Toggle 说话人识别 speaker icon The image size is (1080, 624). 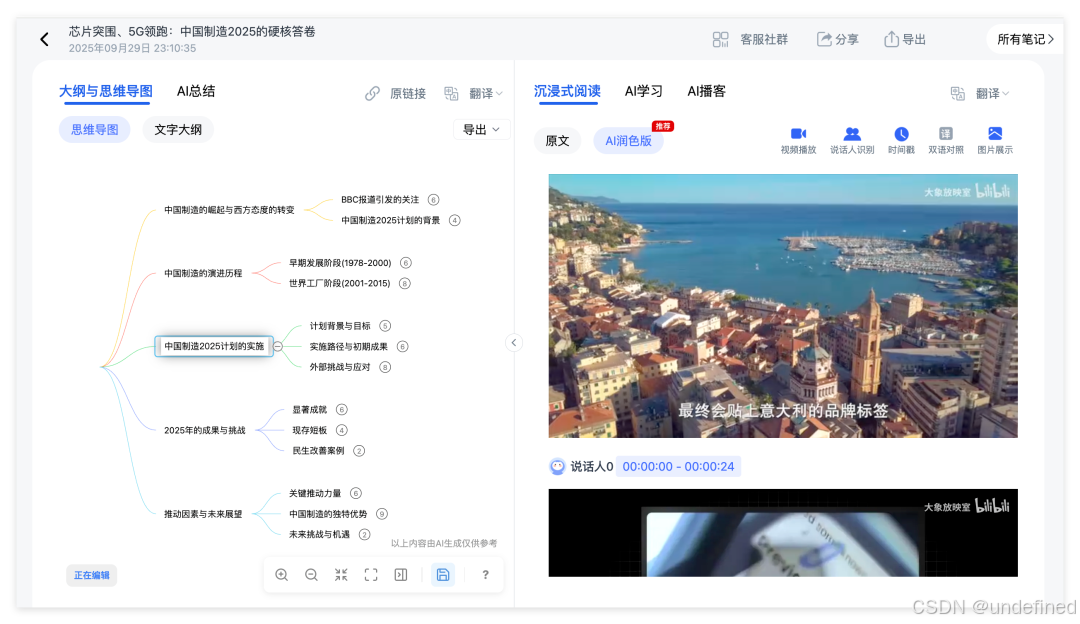pos(852,134)
